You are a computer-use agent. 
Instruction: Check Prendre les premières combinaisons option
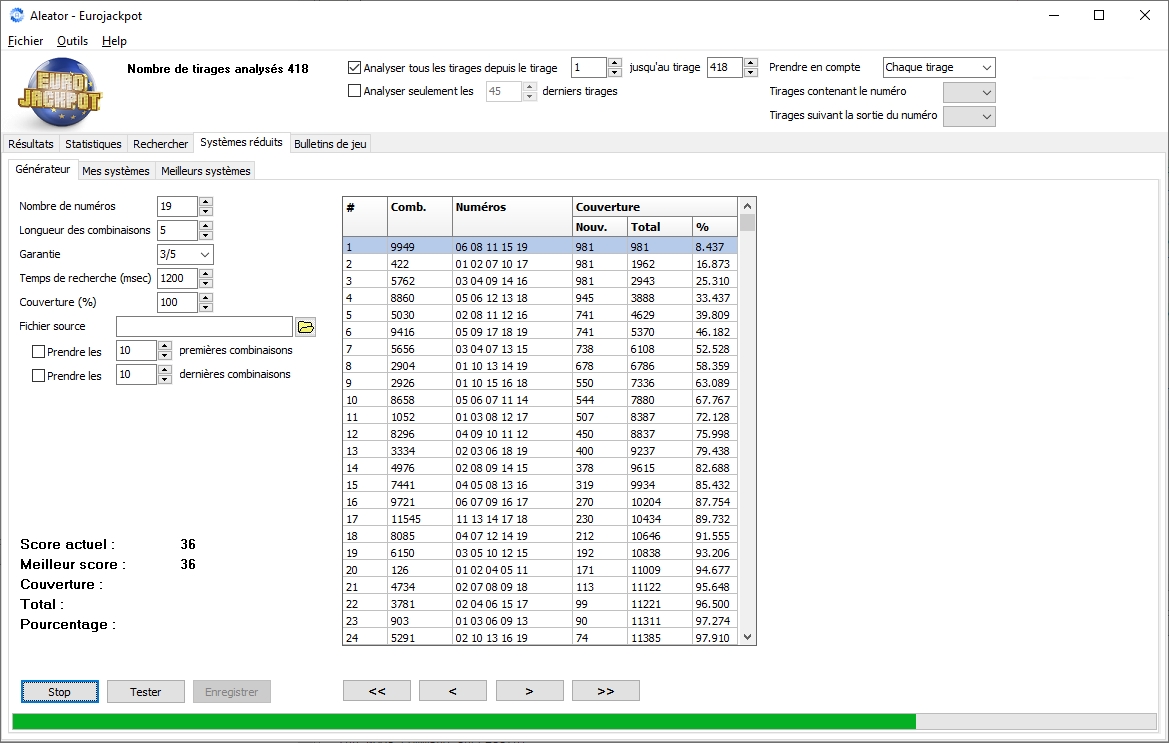tap(39, 352)
